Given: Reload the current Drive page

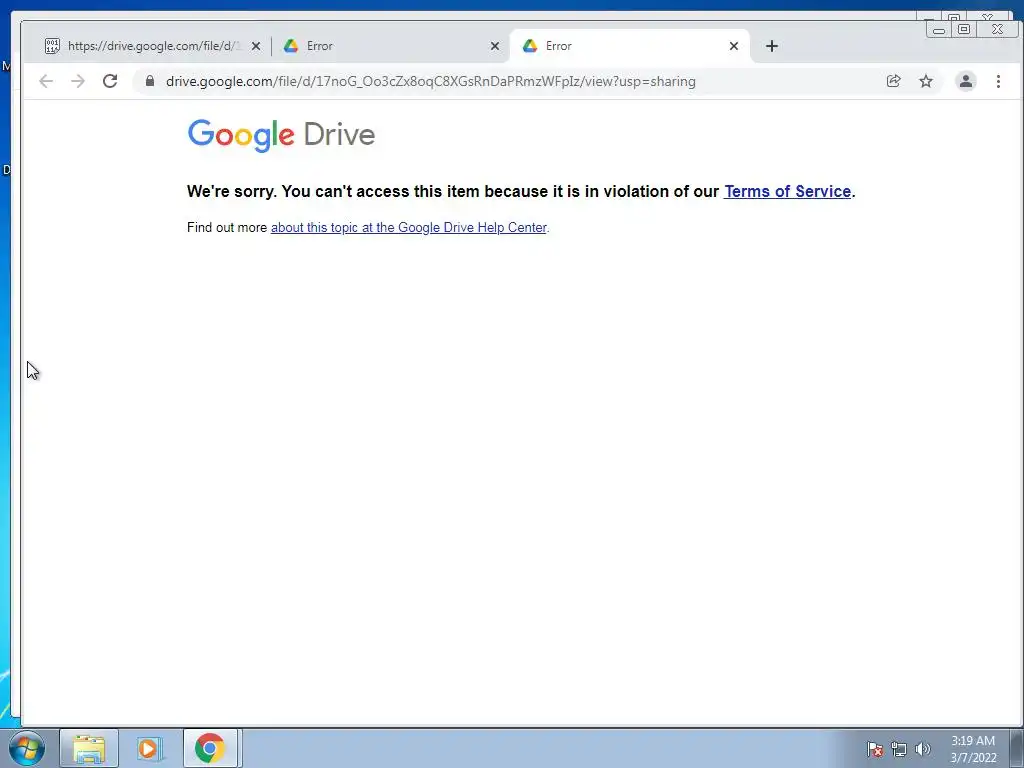Looking at the screenshot, I should [110, 81].
